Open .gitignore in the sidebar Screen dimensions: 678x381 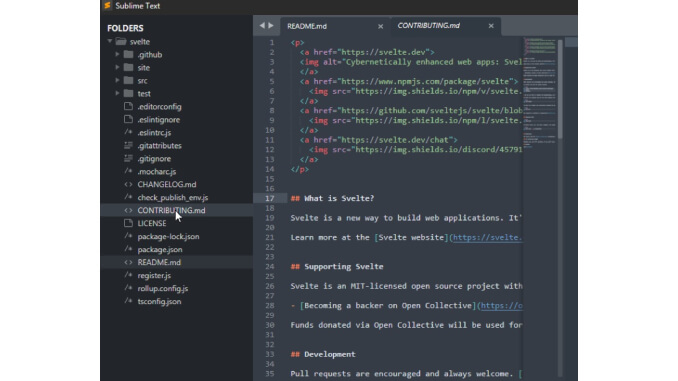(x=154, y=159)
